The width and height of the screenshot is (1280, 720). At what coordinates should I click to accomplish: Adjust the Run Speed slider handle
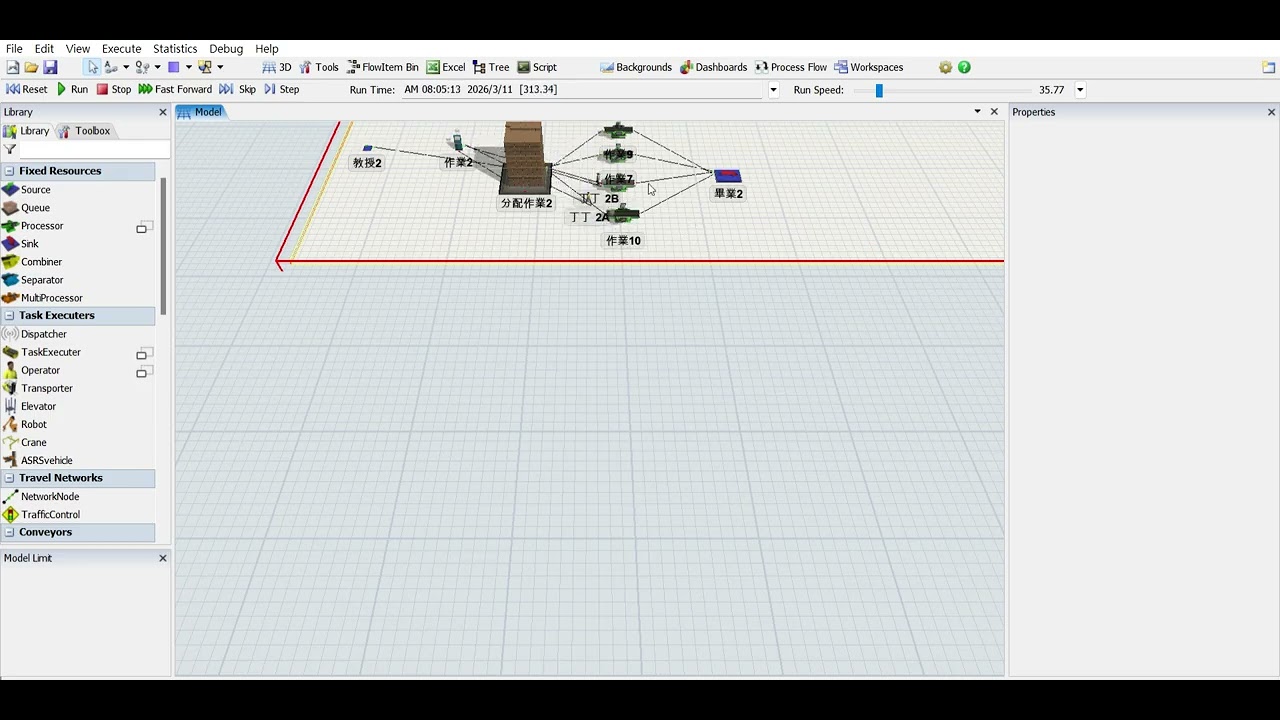tap(879, 90)
